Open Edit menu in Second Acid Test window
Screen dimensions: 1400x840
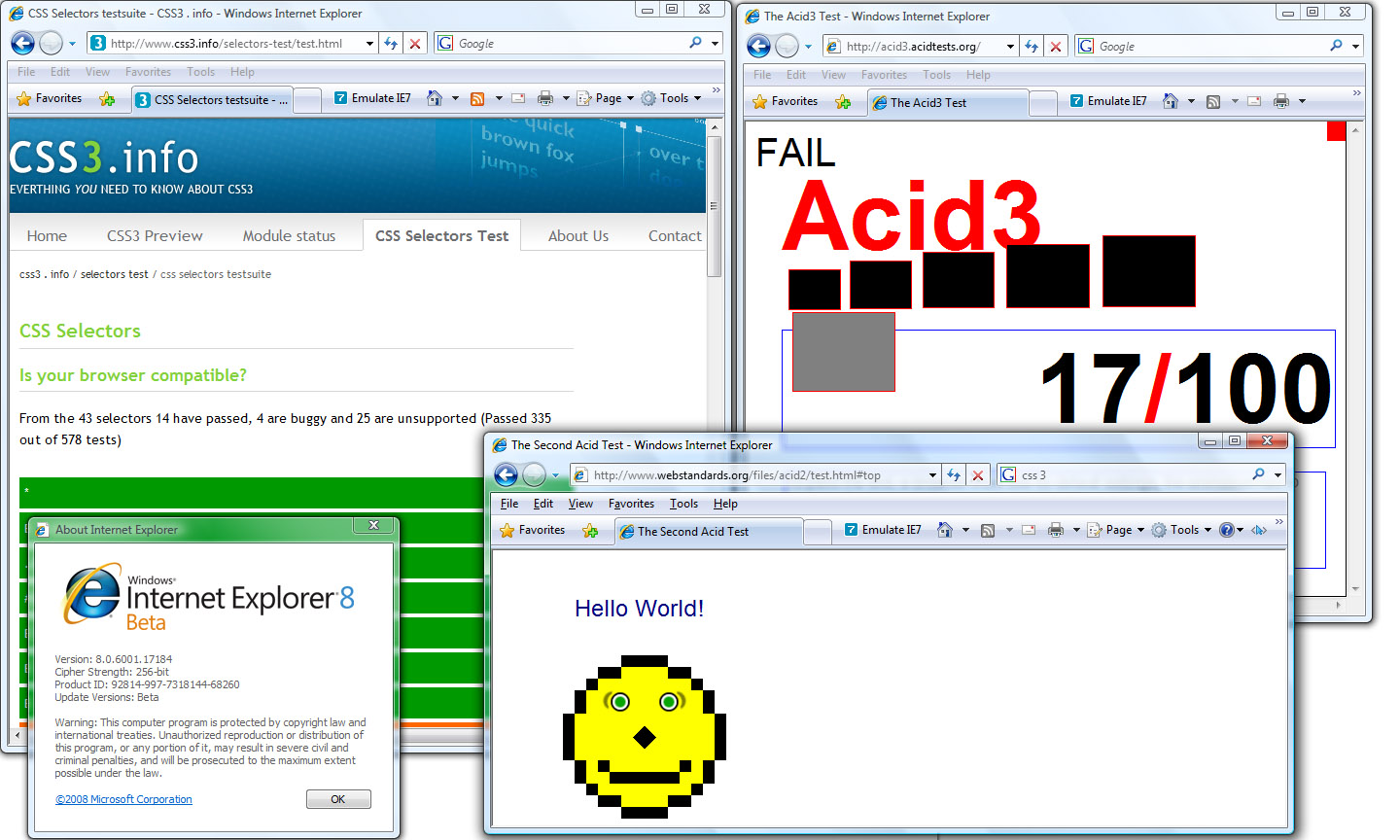click(543, 504)
